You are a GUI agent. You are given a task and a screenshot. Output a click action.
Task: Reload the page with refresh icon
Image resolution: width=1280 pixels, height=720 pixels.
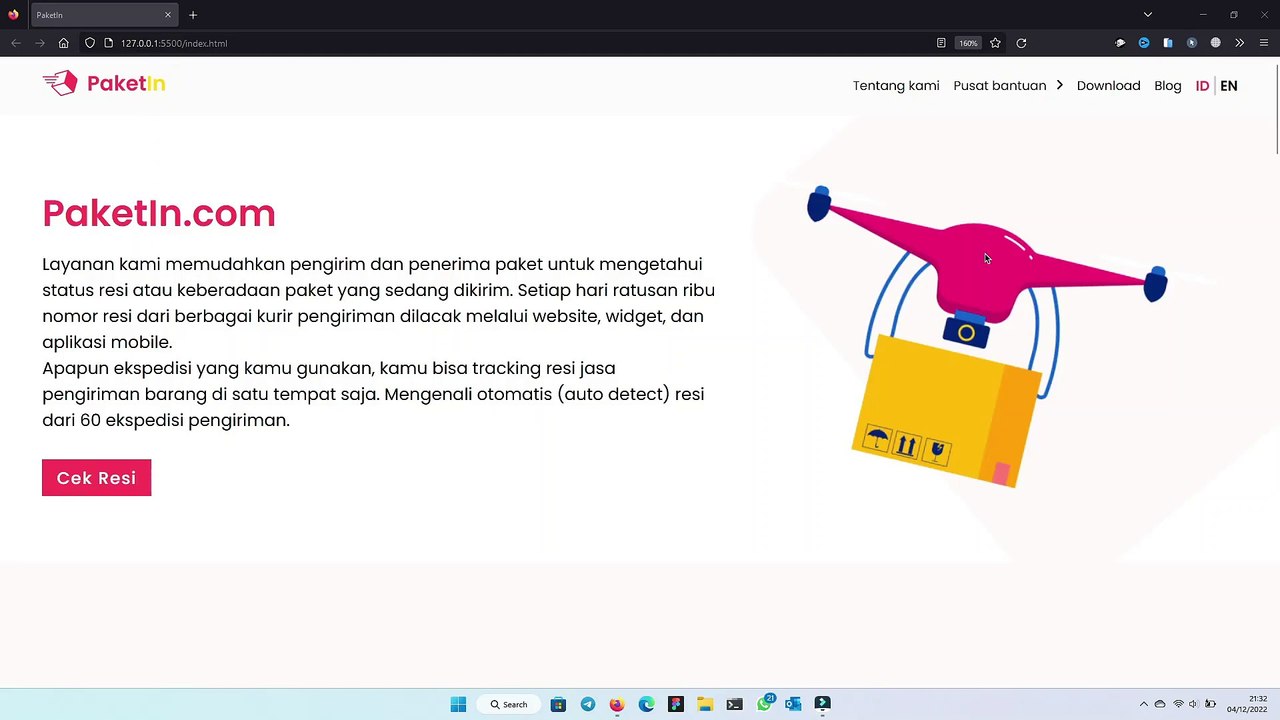(x=1021, y=43)
